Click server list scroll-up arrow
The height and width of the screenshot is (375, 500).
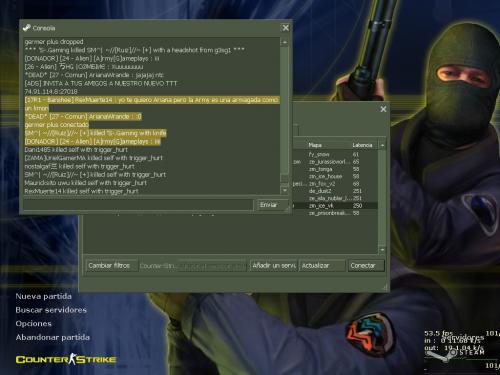click(382, 145)
